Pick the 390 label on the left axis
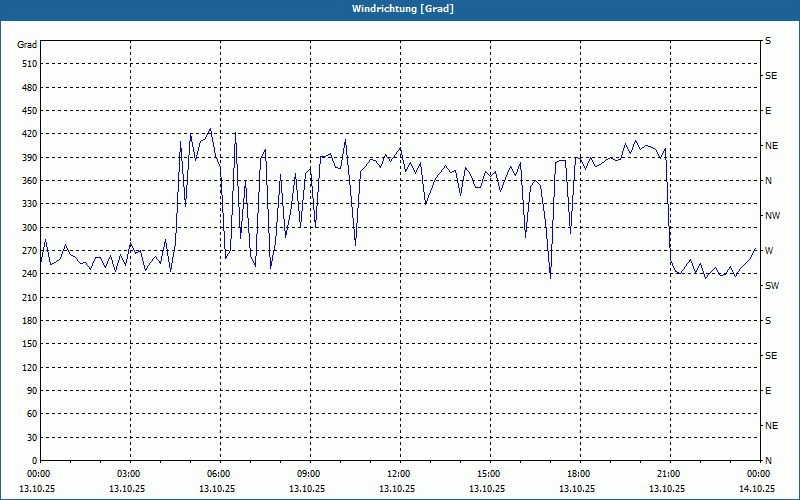Image resolution: width=800 pixels, height=500 pixels. [30, 158]
